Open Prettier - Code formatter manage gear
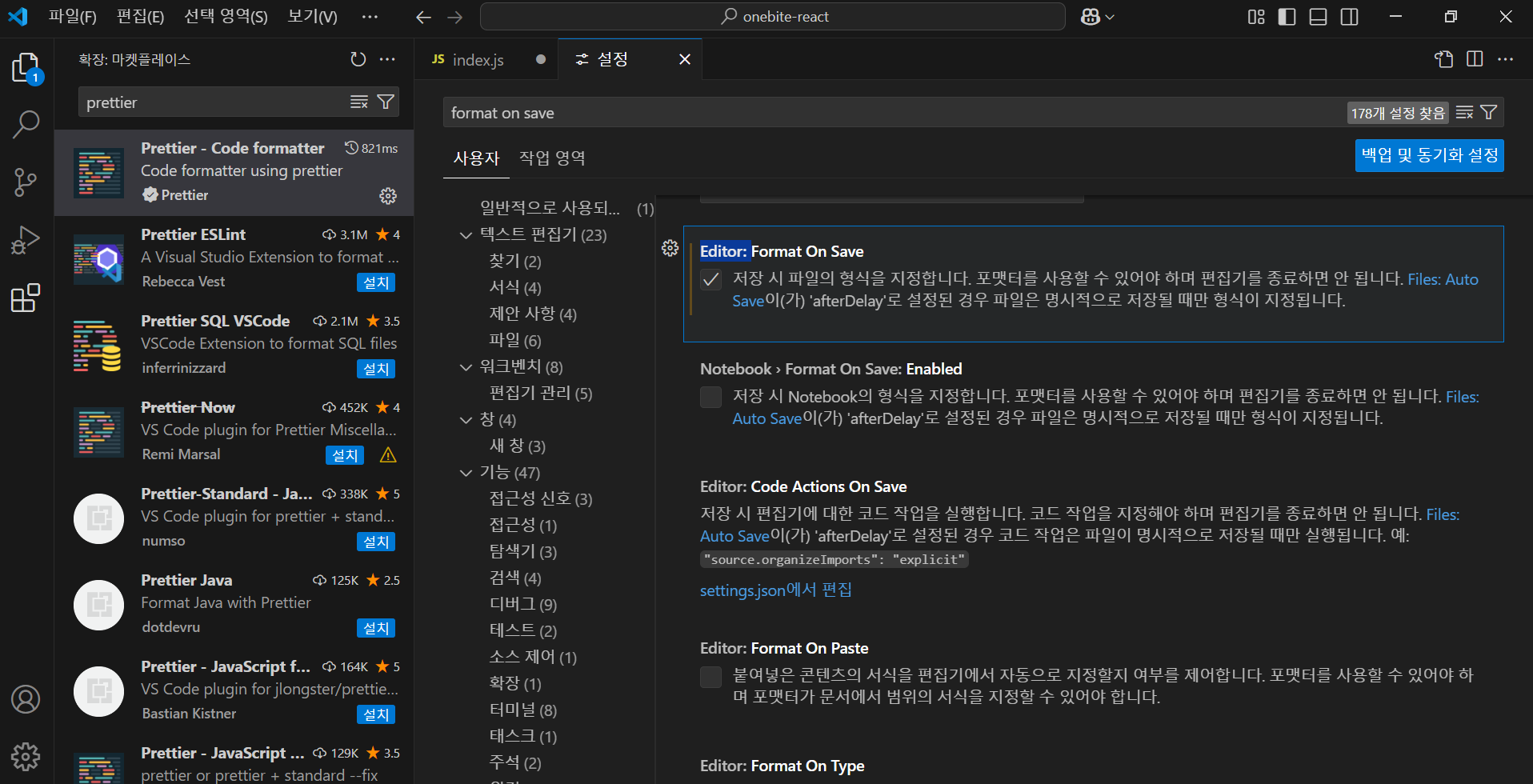 click(388, 196)
